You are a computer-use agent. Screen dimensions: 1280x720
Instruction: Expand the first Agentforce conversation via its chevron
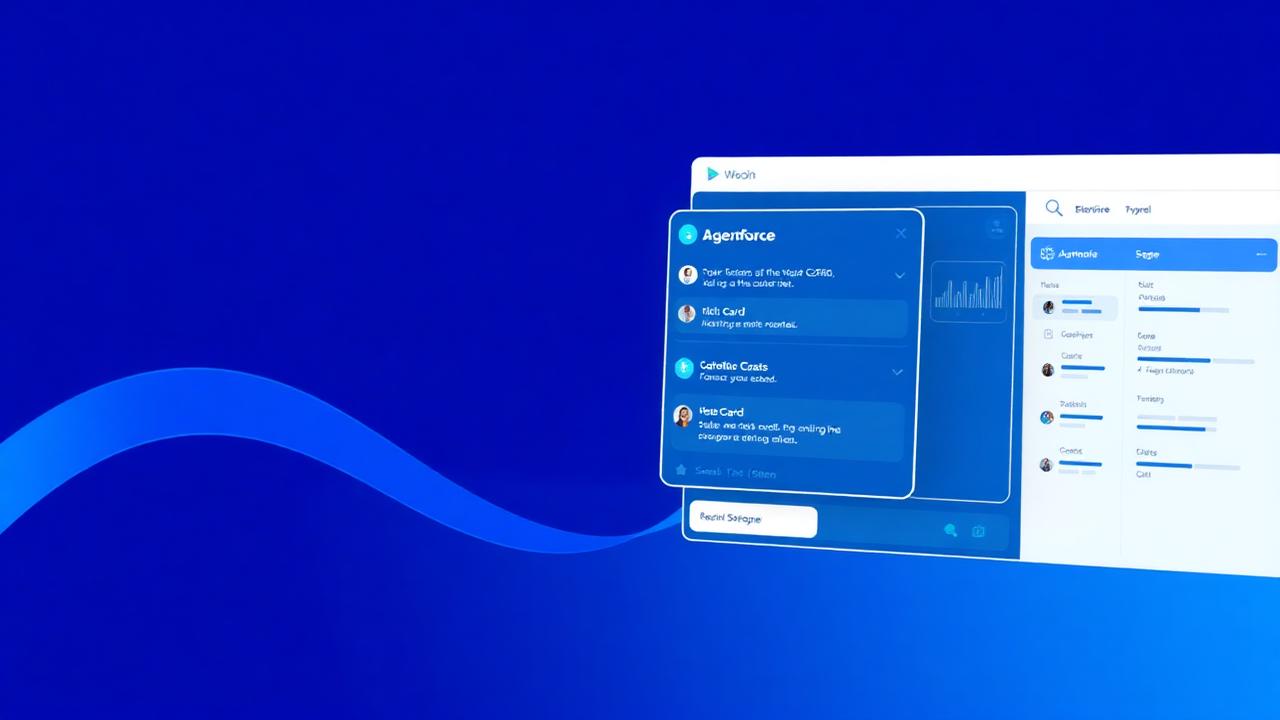[x=899, y=276]
